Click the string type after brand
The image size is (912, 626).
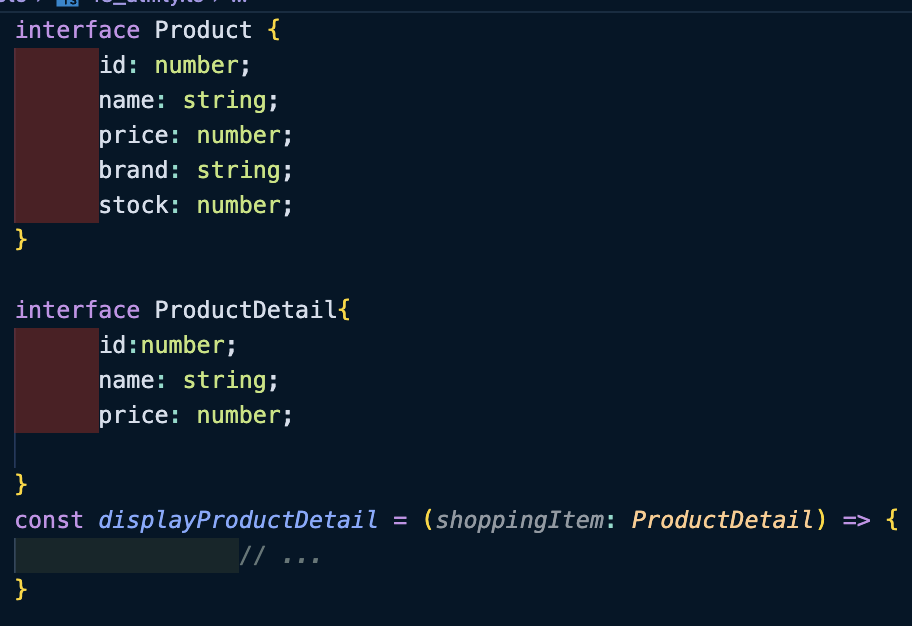[238, 170]
